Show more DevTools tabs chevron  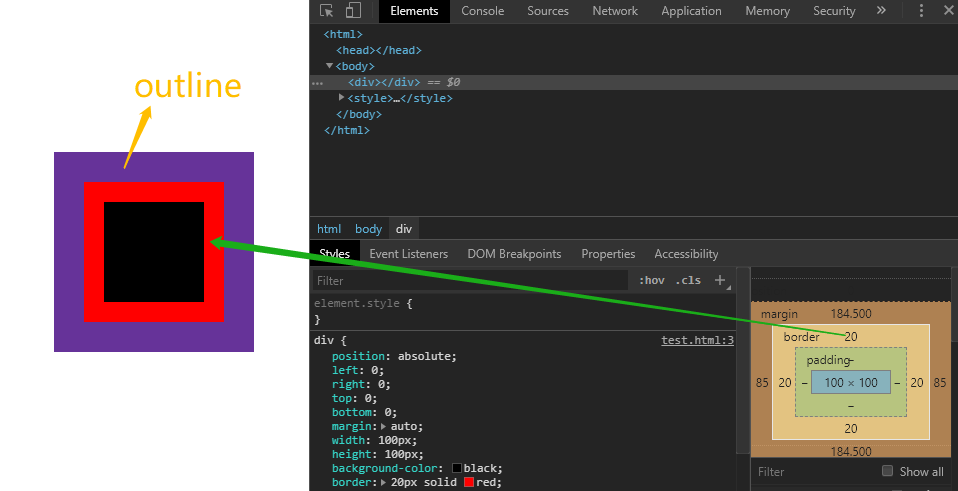[881, 10]
